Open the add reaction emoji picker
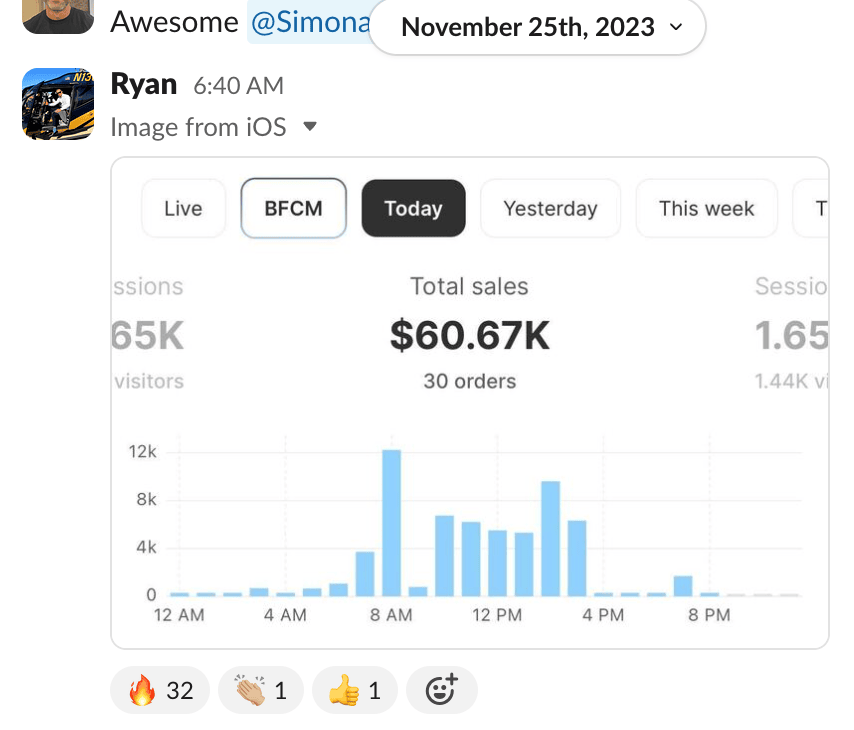This screenshot has width=854, height=730. 441,690
